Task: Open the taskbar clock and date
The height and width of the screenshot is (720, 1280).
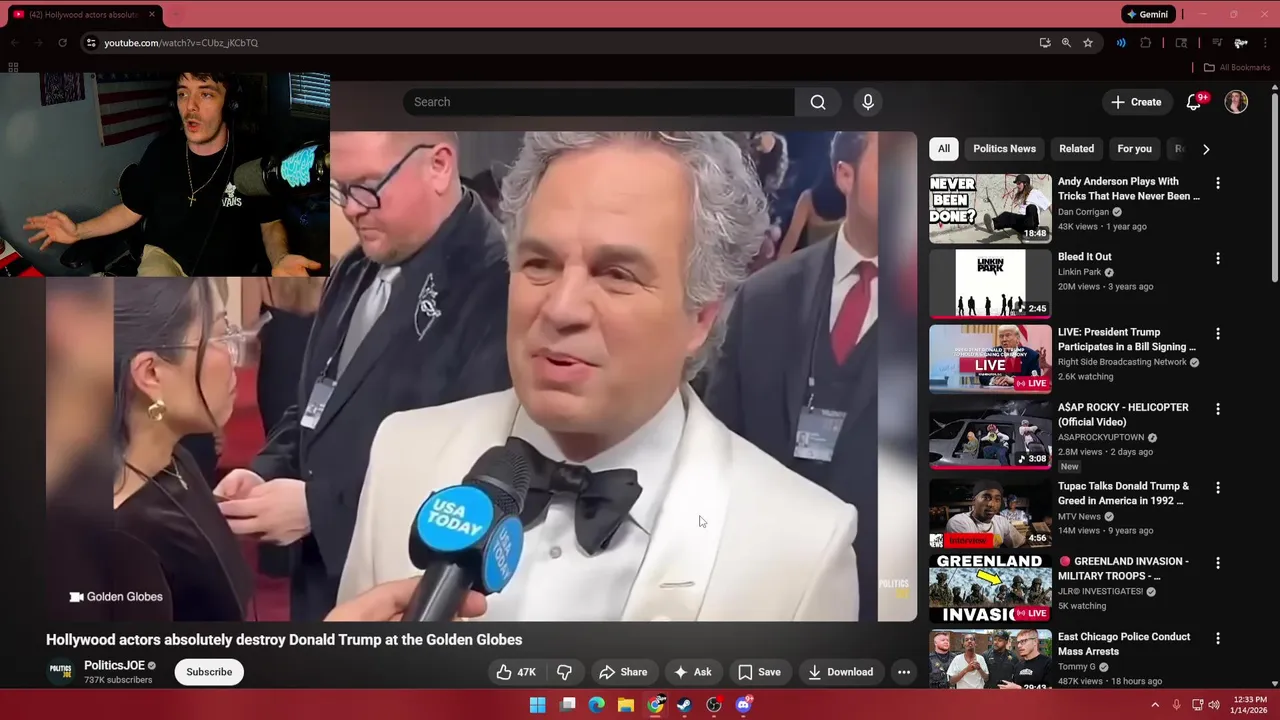Action: click(1250, 705)
